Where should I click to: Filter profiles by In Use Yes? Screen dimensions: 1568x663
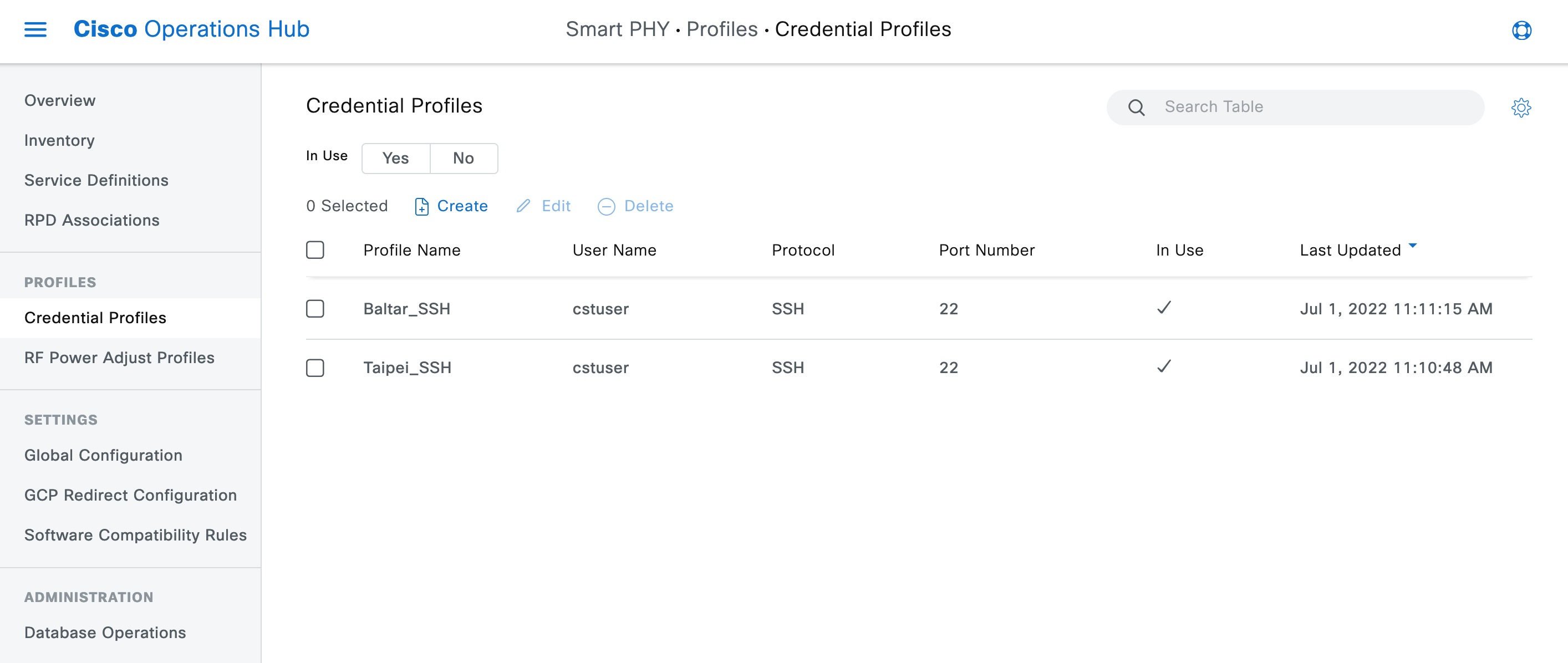point(396,159)
